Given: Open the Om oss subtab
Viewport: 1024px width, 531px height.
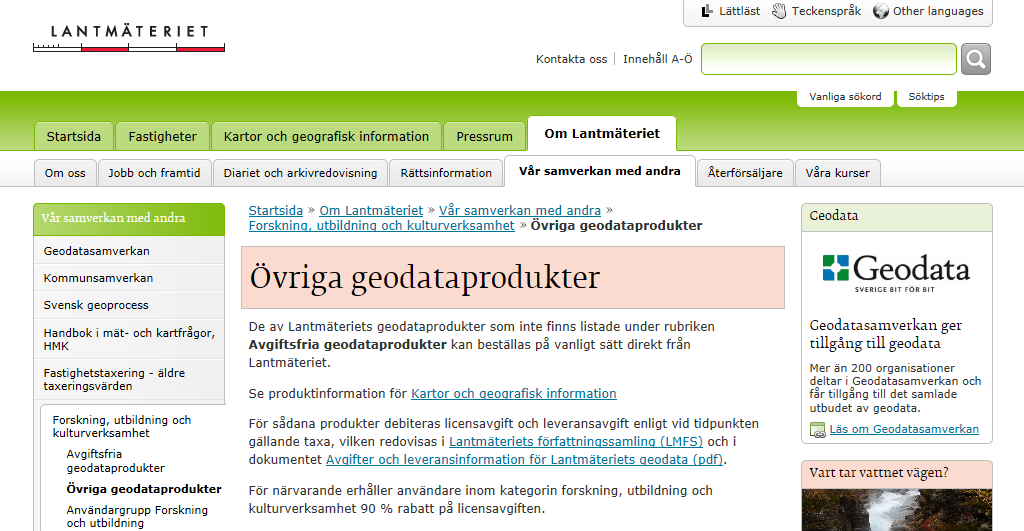Looking at the screenshot, I should [65, 173].
